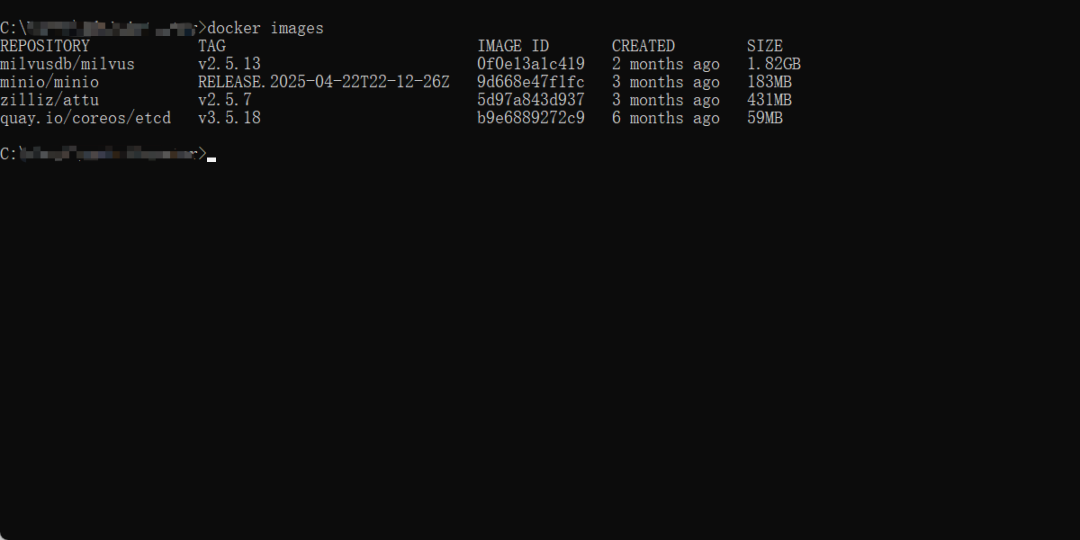Image resolution: width=1080 pixels, height=540 pixels.
Task: Click repository name zilliz/attu
Action: [50, 100]
